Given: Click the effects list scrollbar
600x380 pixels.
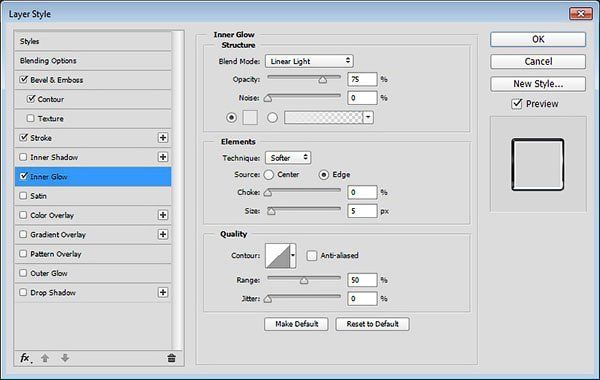Looking at the screenshot, I should [177, 190].
